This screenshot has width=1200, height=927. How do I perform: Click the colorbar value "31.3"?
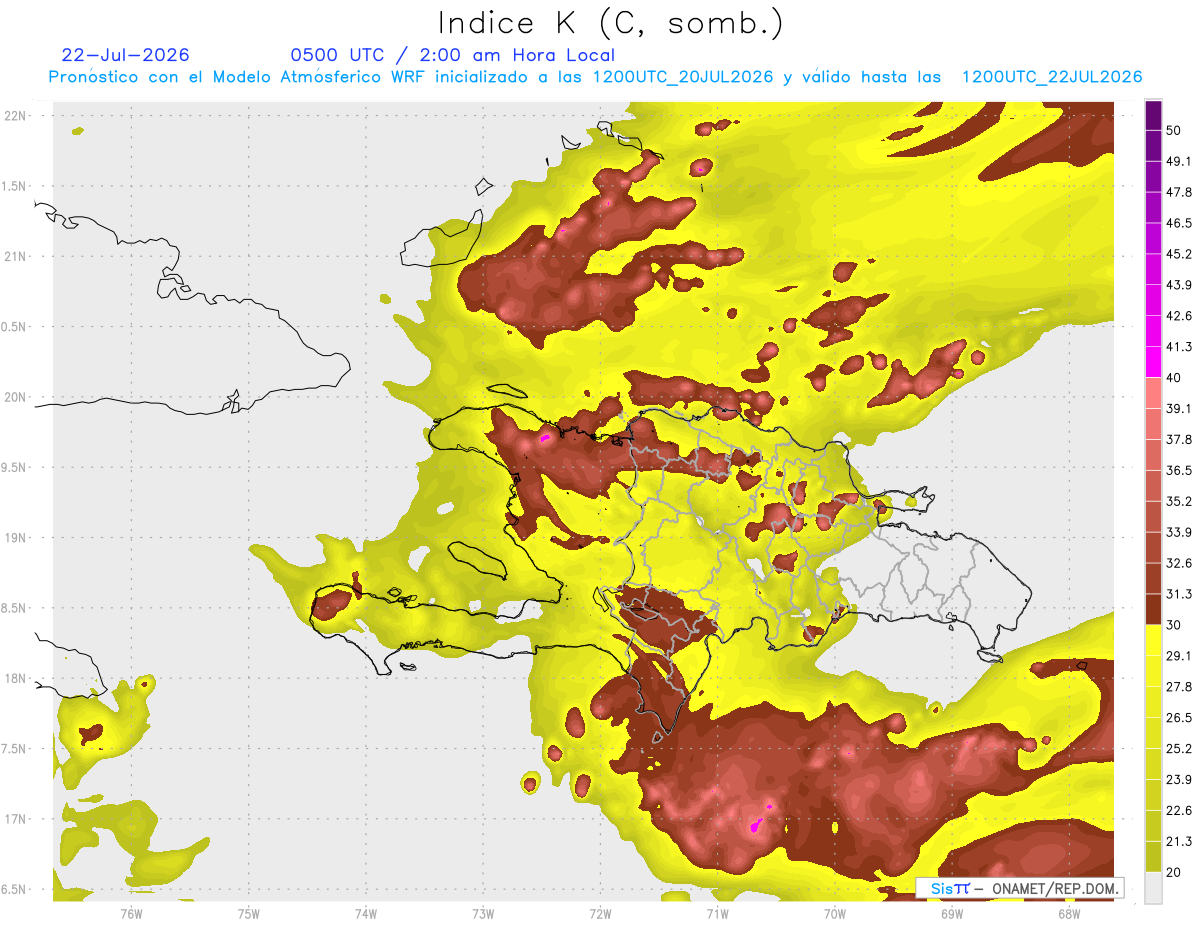pos(1178,594)
